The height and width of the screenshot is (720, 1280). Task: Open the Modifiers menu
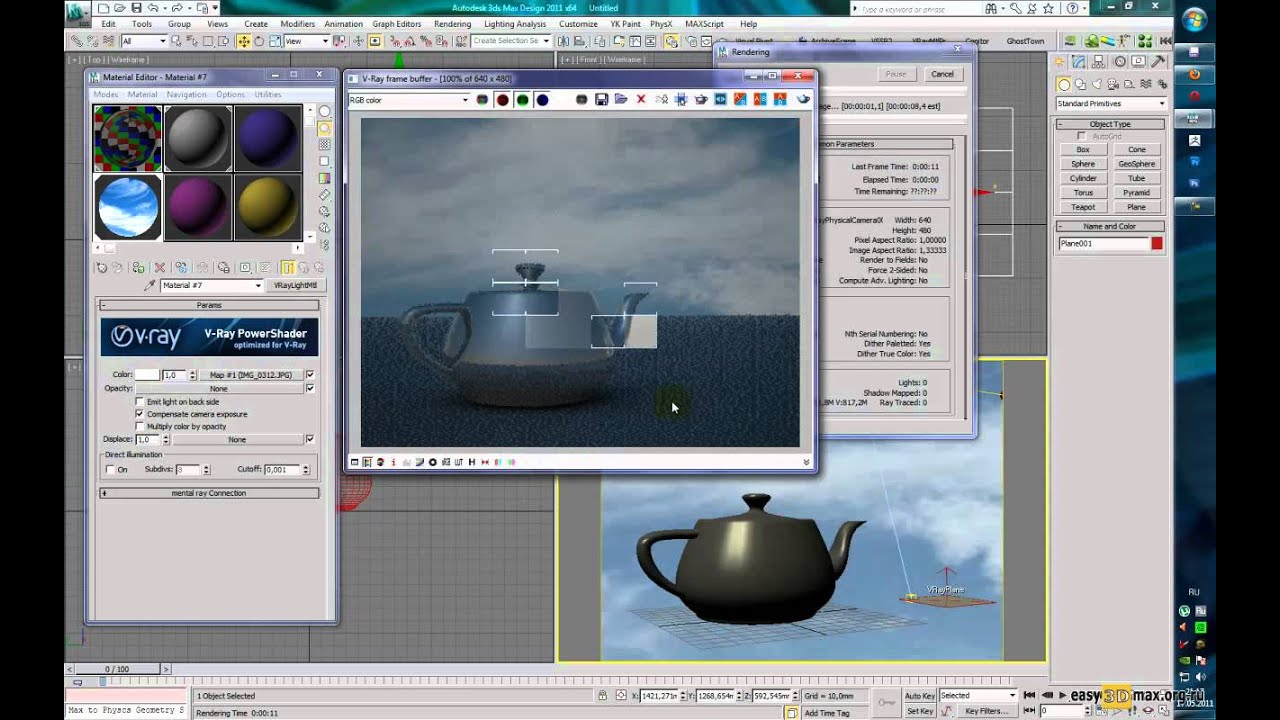point(297,24)
